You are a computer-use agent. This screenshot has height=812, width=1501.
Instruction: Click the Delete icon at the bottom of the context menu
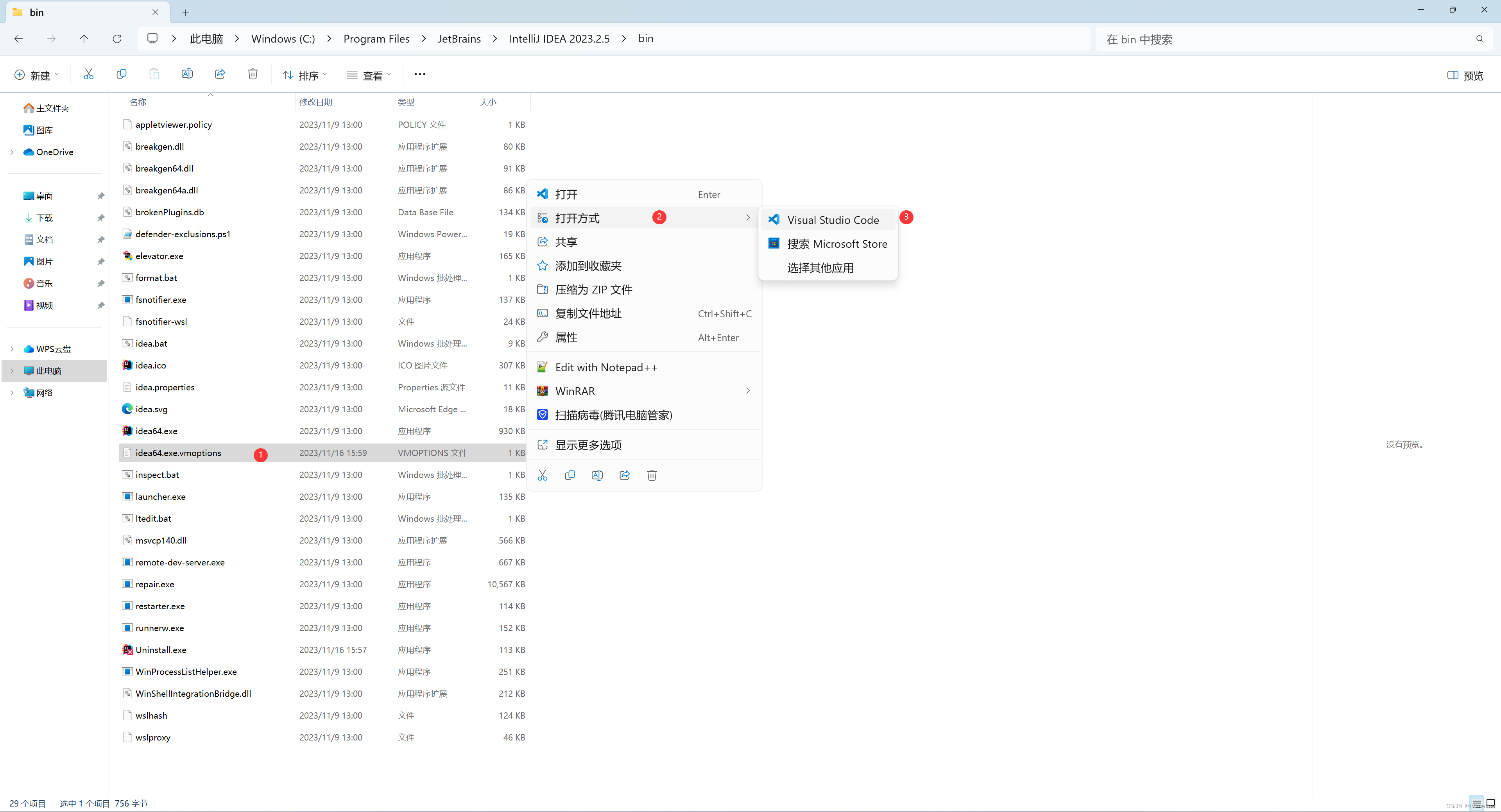click(652, 475)
